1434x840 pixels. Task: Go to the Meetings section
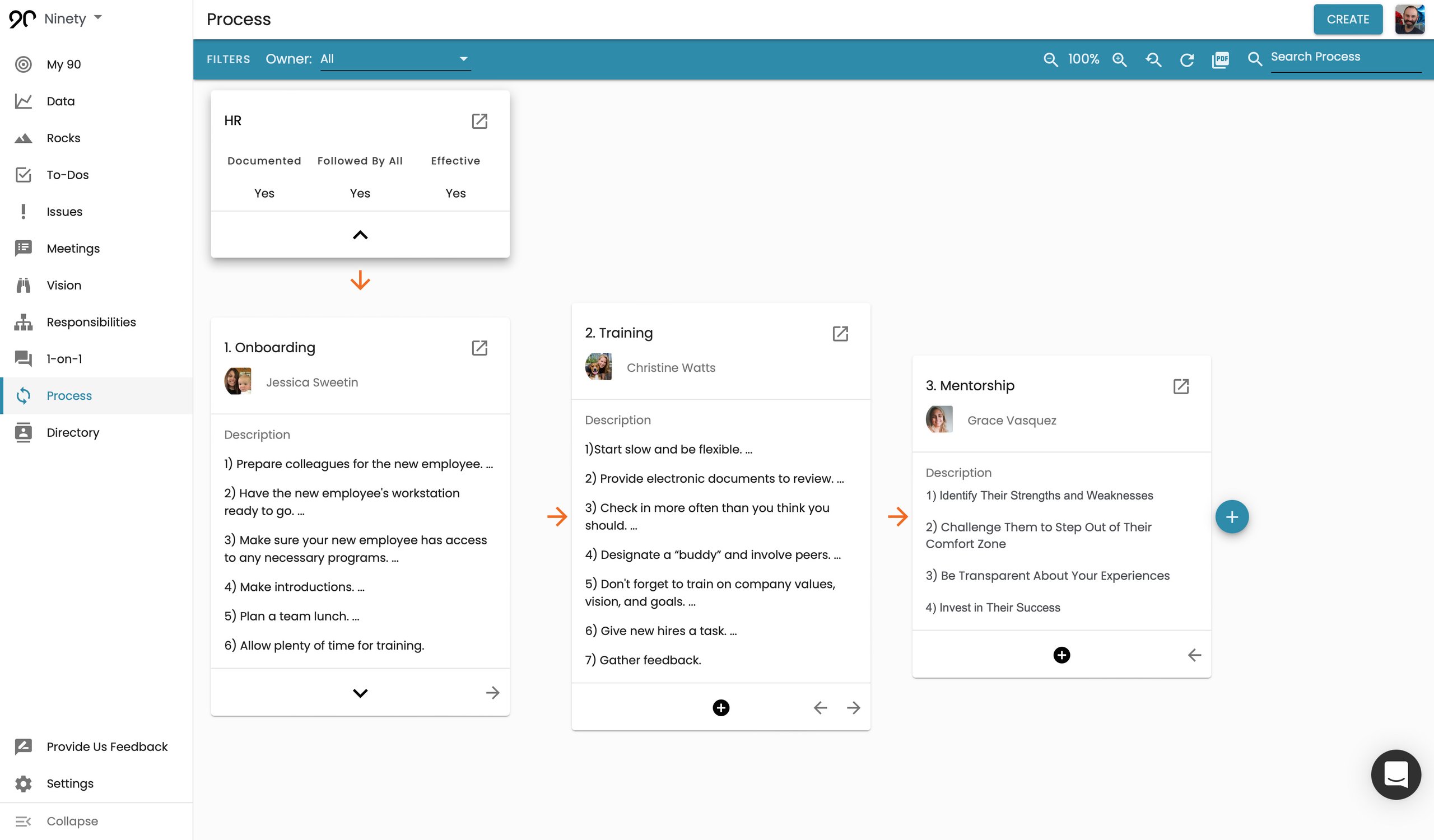coord(73,248)
